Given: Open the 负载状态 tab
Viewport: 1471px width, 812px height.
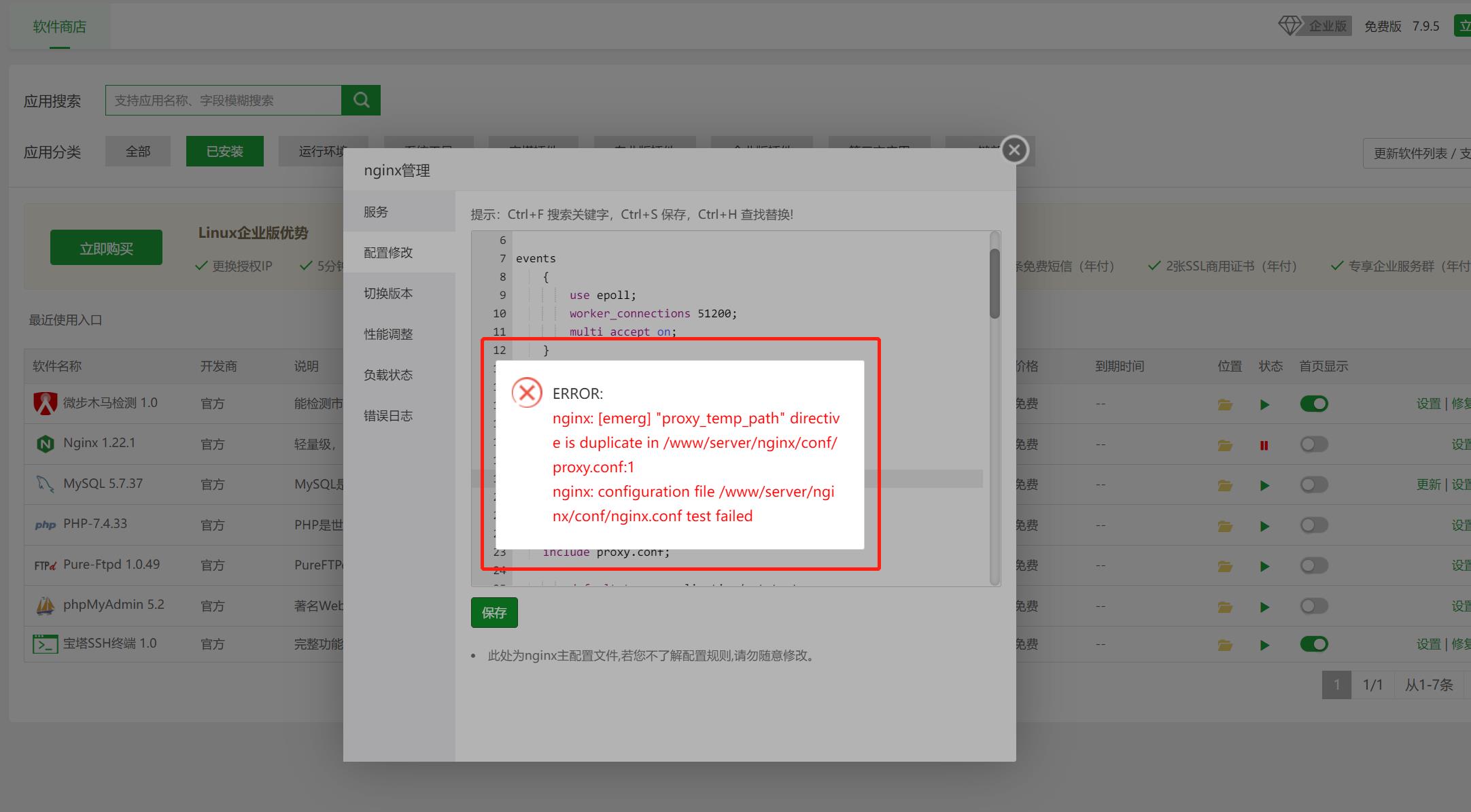Looking at the screenshot, I should 399,375.
